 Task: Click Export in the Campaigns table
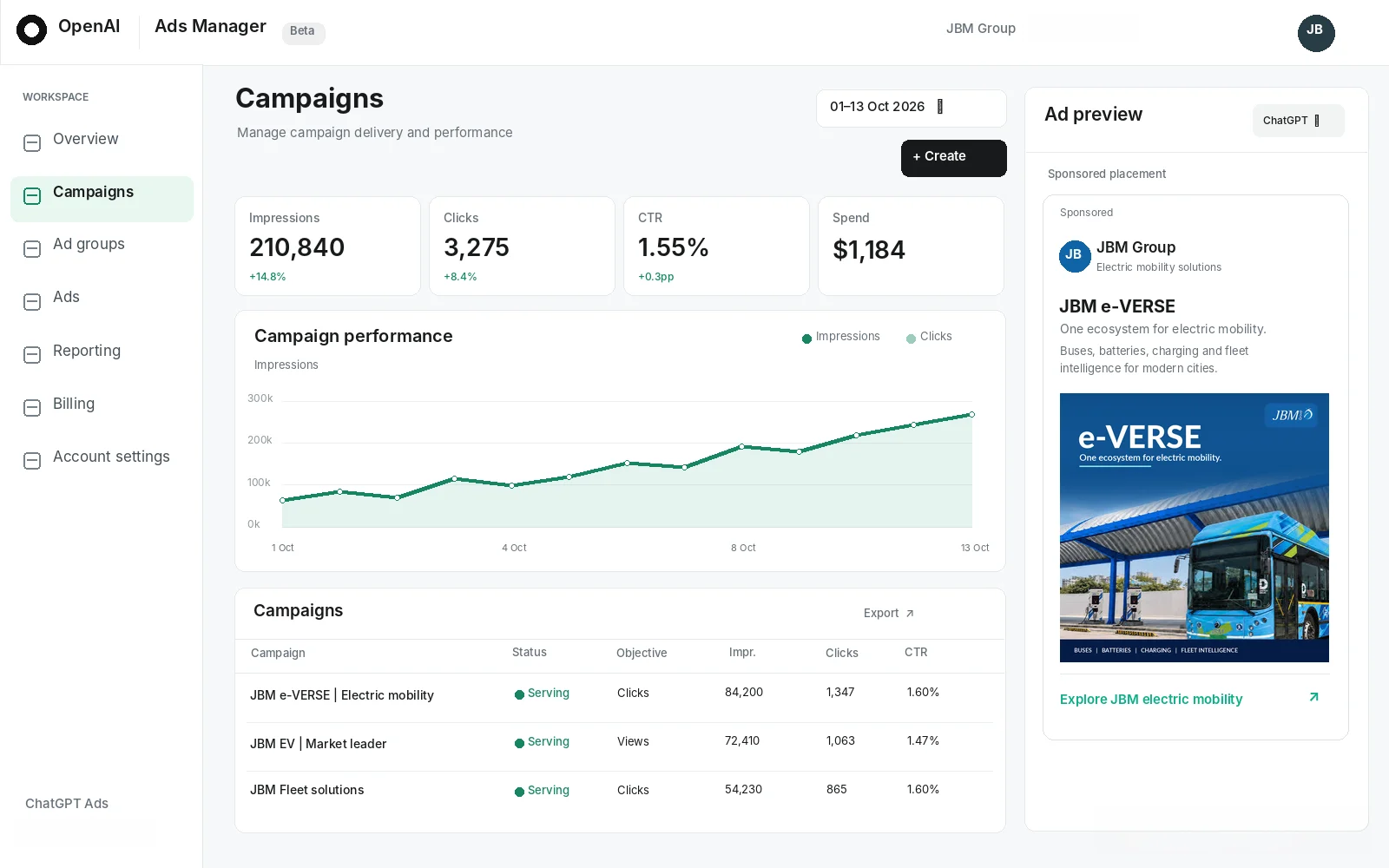(888, 613)
